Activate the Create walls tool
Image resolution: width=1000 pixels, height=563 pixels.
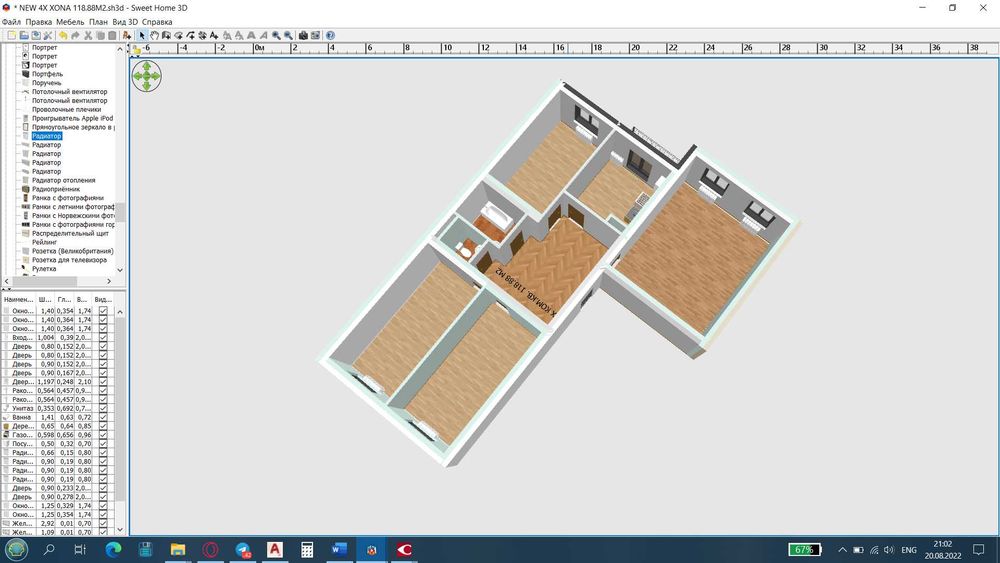(166, 35)
